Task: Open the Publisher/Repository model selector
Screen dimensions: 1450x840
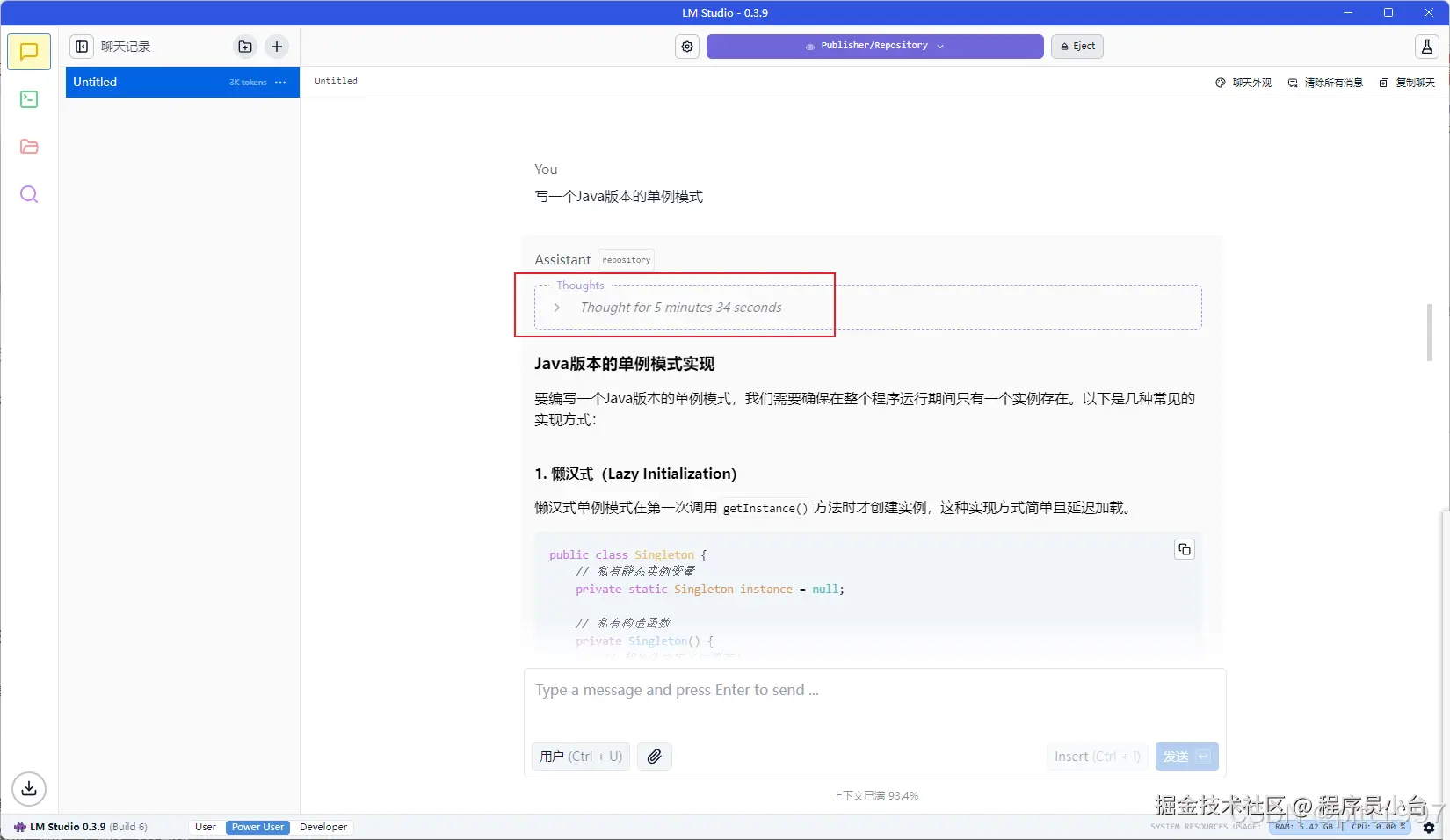Action: (x=874, y=46)
